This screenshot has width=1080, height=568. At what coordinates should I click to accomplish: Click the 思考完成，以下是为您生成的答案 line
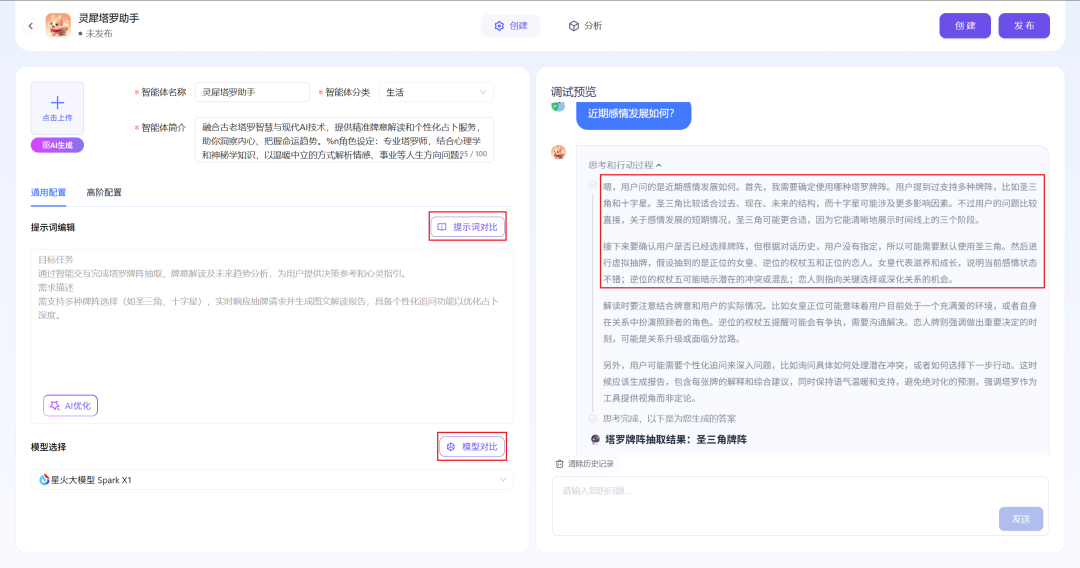(x=669, y=419)
